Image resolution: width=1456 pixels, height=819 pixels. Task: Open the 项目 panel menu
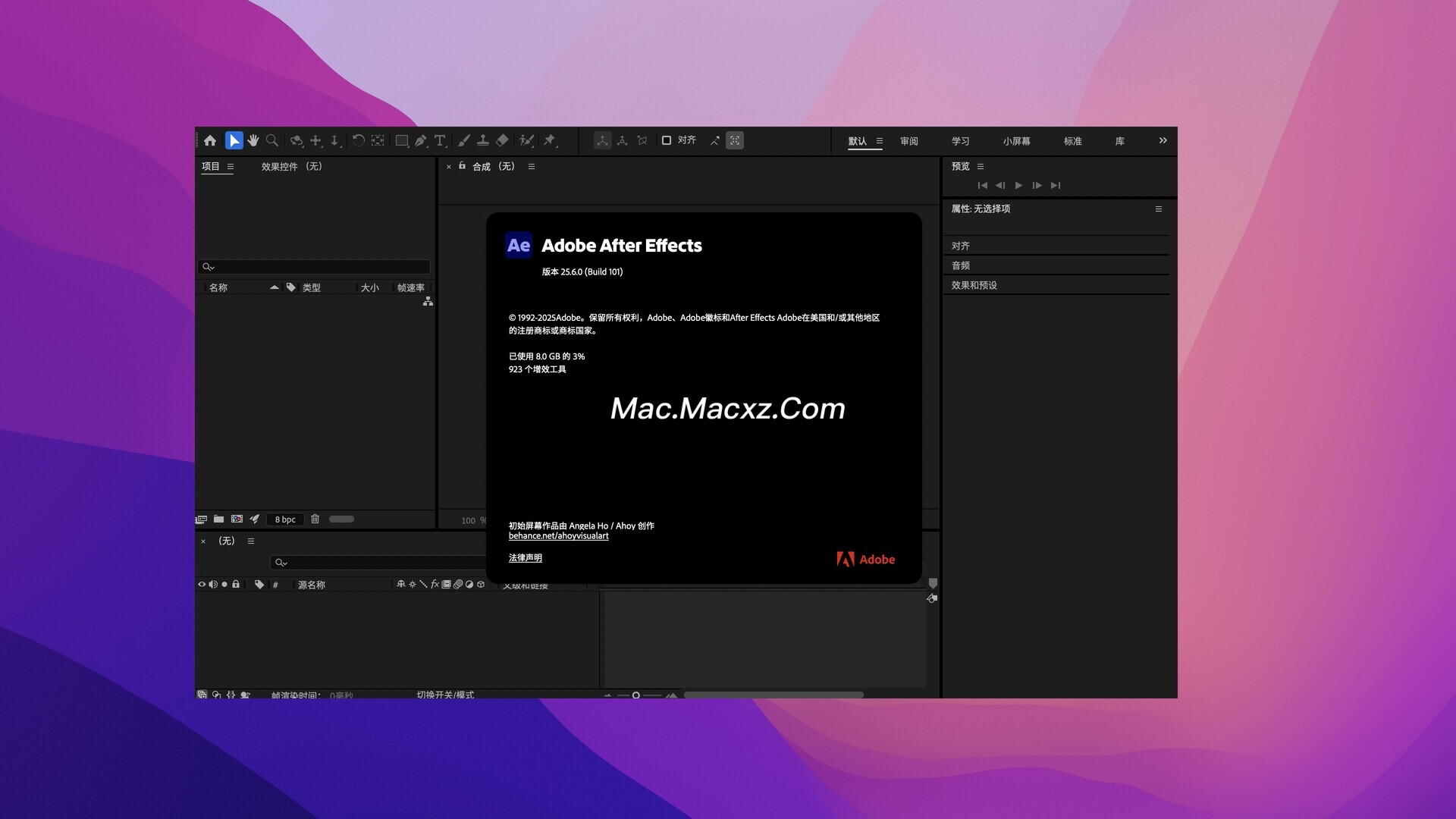click(231, 167)
